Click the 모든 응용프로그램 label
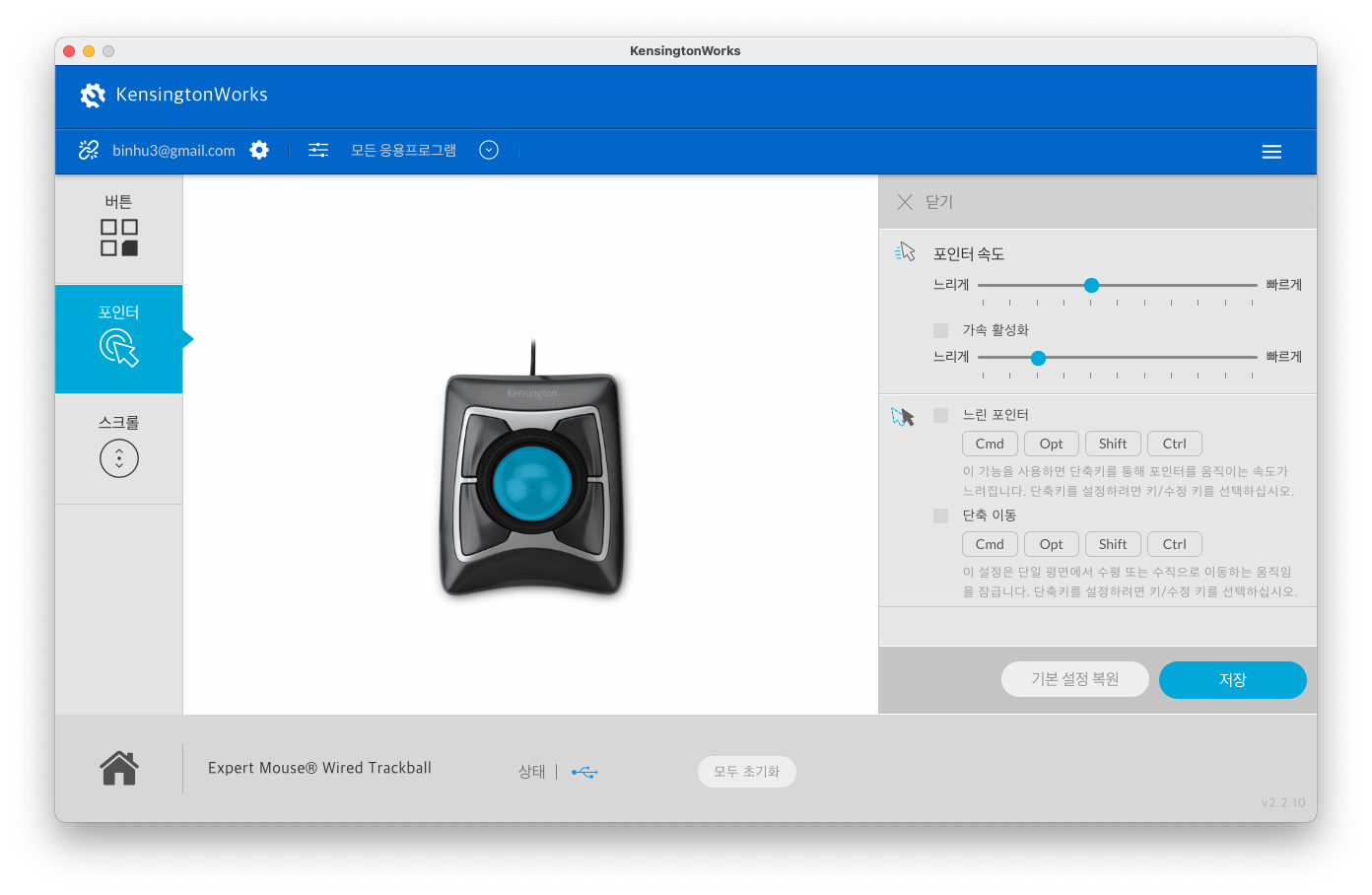Image resolution: width=1372 pixels, height=895 pixels. [x=404, y=150]
